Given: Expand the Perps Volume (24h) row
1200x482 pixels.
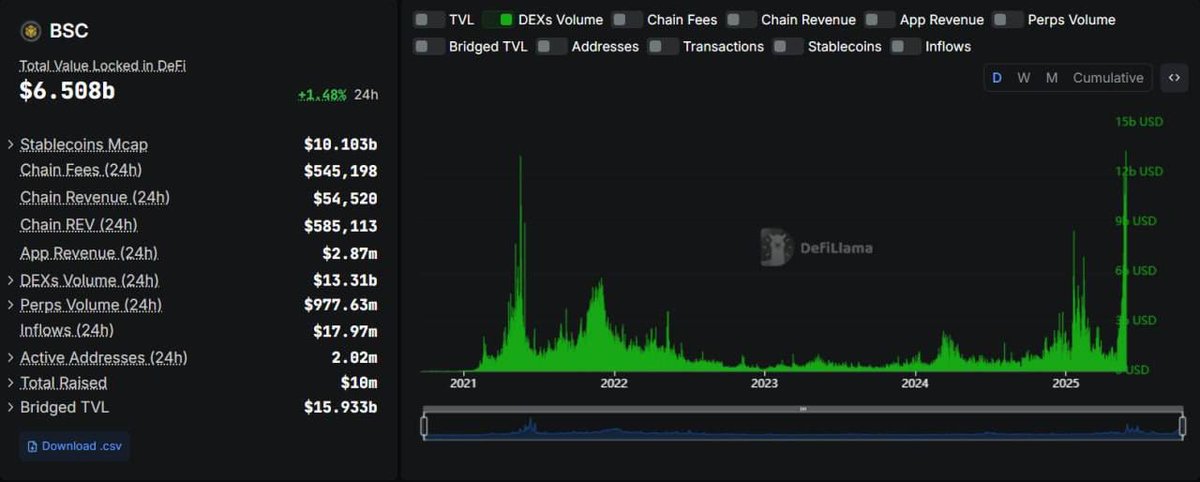Looking at the screenshot, I should [11, 305].
